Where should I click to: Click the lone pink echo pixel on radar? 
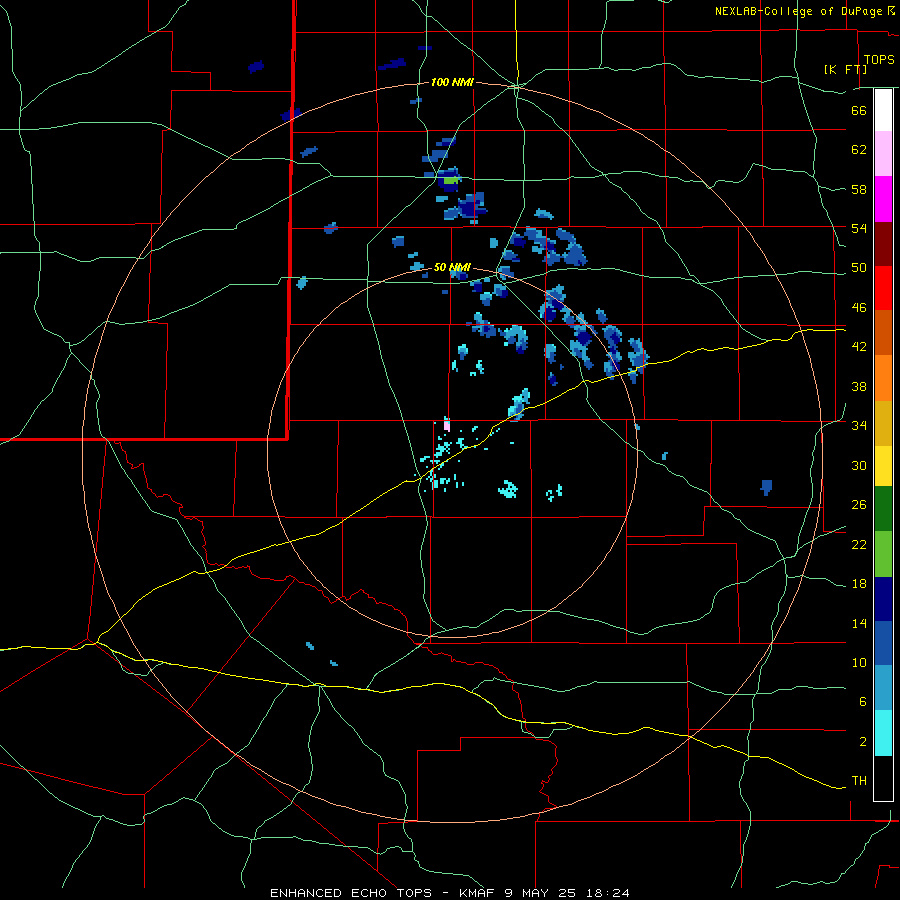447,424
